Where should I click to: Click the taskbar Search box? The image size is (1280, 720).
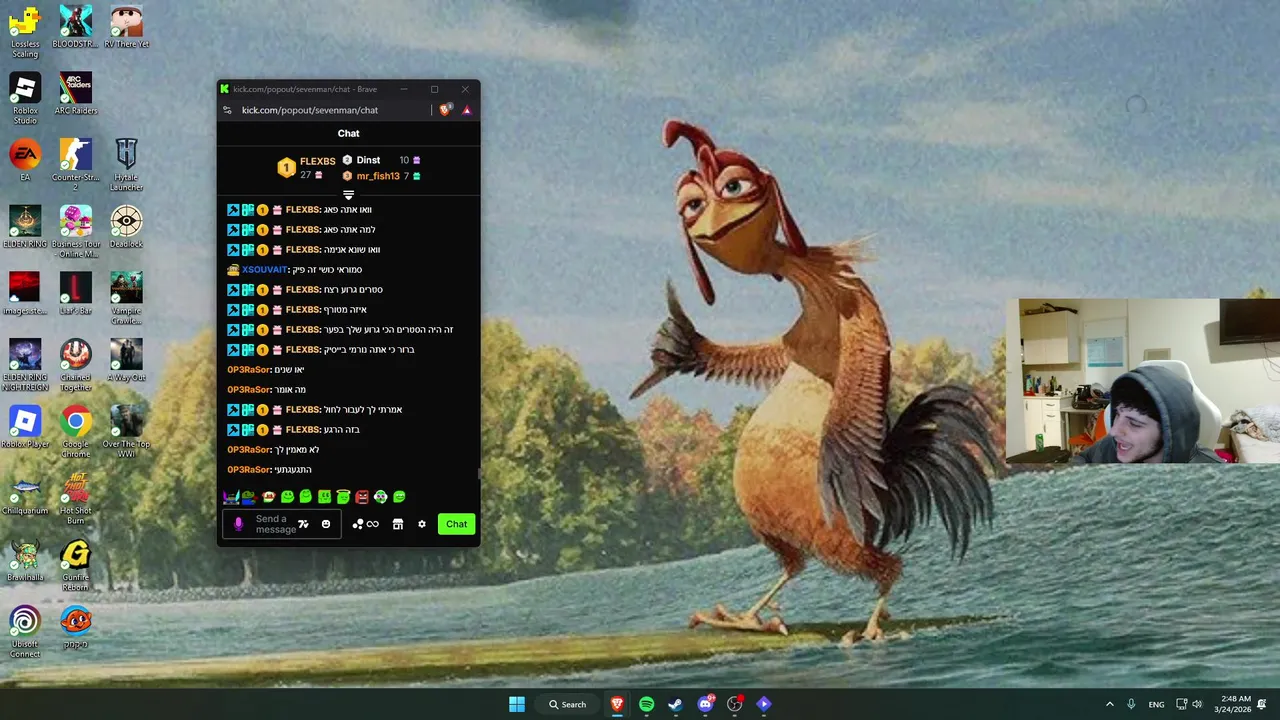pyautogui.click(x=567, y=704)
